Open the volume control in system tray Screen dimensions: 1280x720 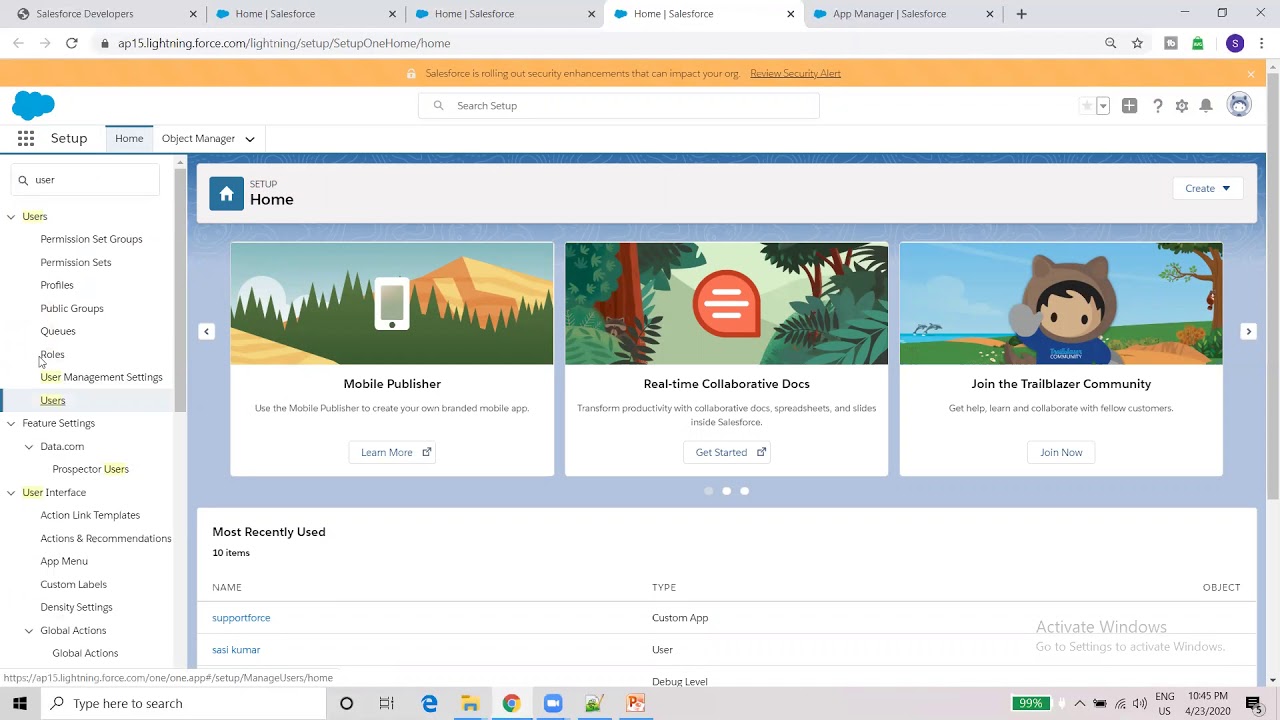coord(1139,704)
